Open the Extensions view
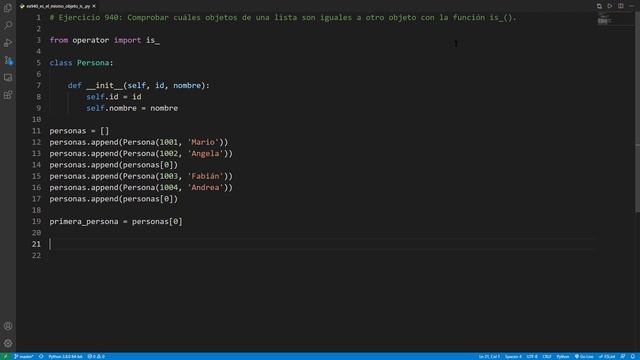The image size is (640, 360). coord(8,95)
